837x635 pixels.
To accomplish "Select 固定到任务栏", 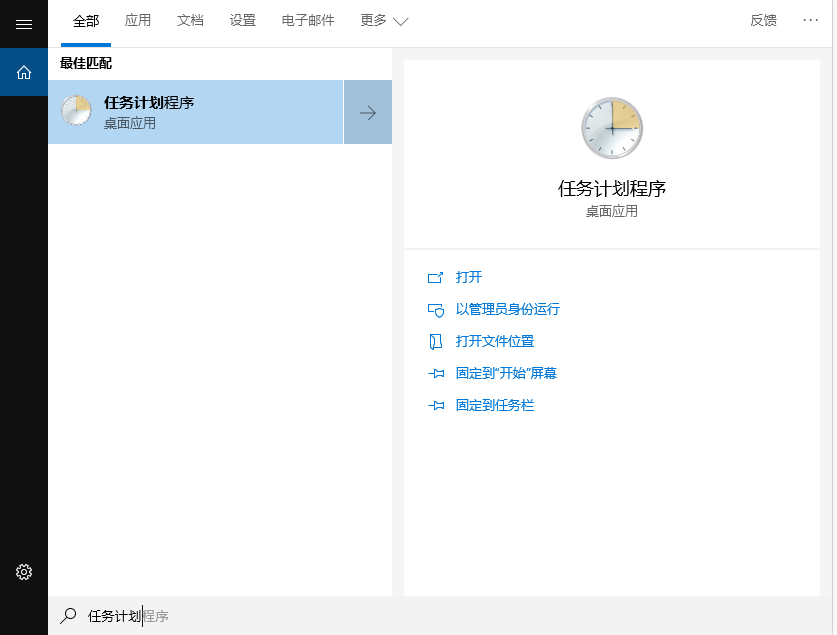I will pyautogui.click(x=495, y=405).
